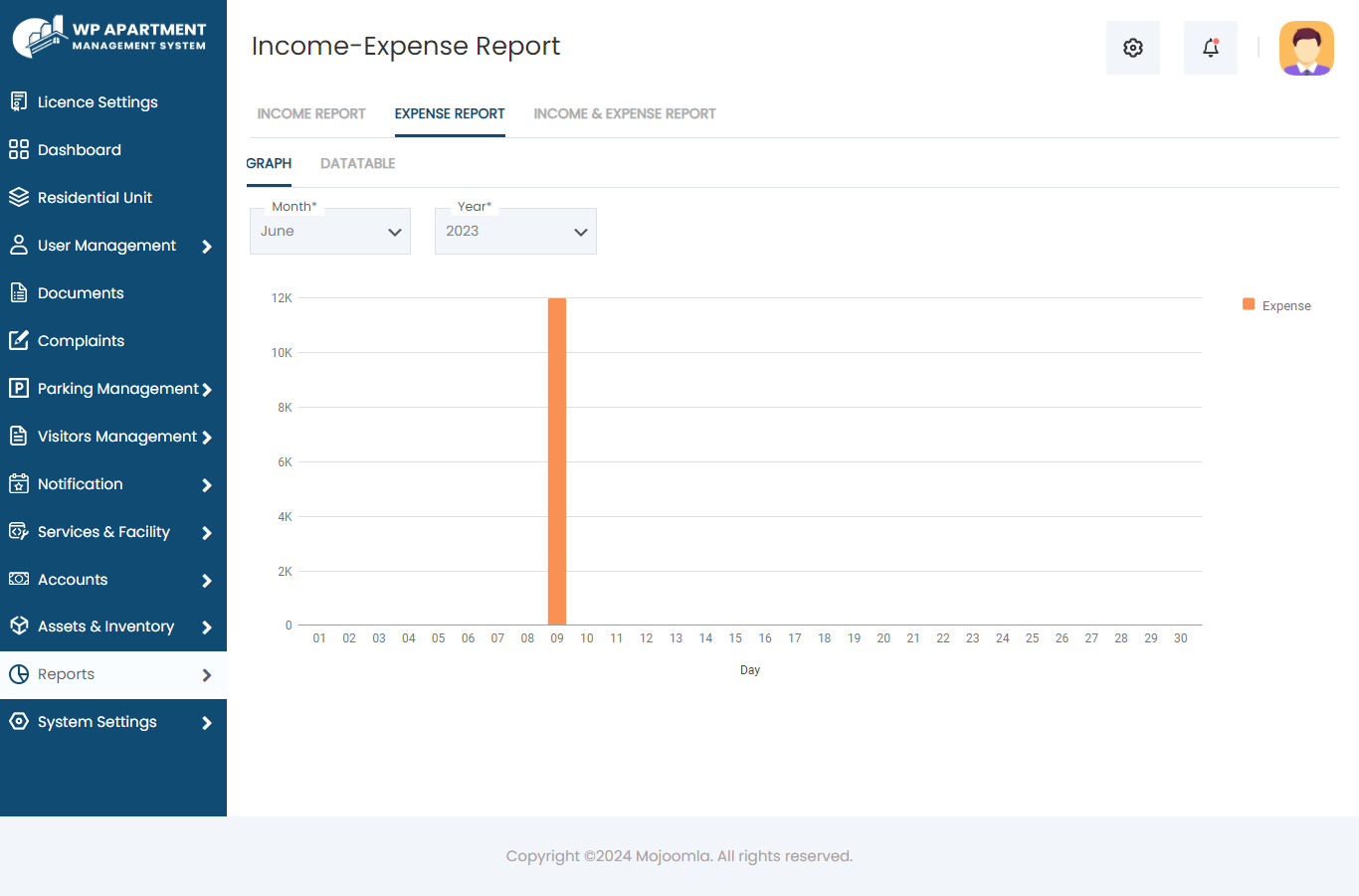
Task: Expand Assets & Inventory submenu arrow
Action: point(207,627)
